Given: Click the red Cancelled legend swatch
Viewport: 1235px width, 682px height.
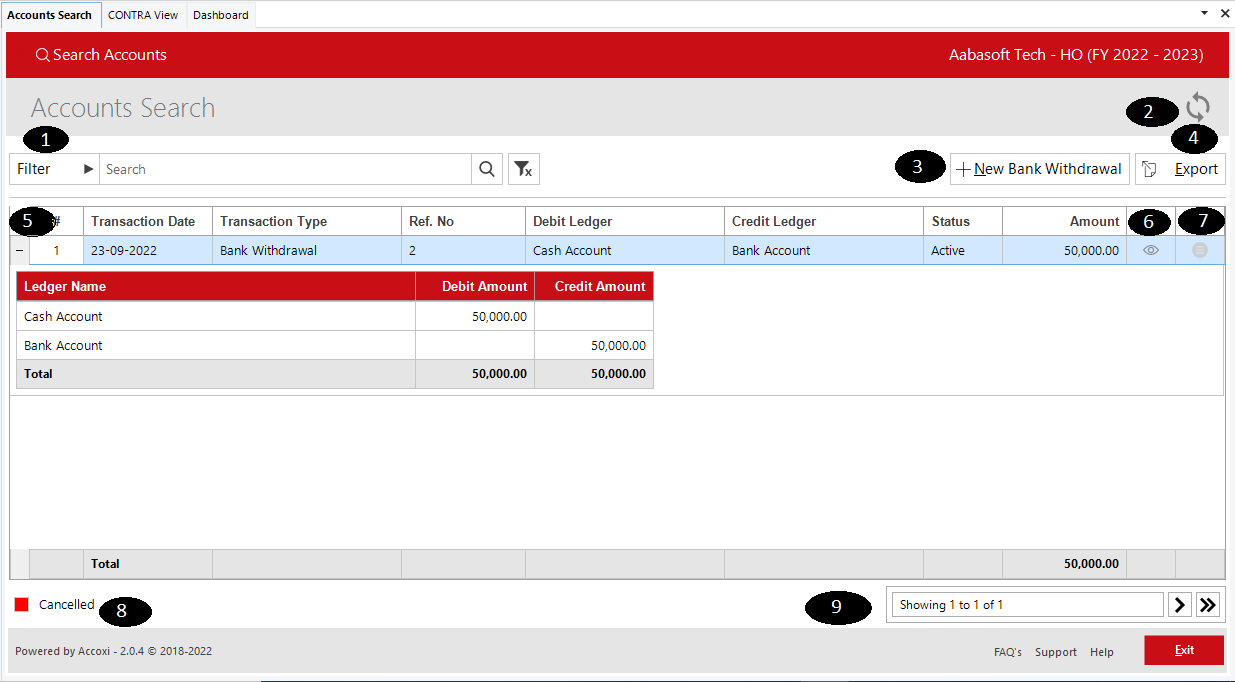Looking at the screenshot, I should pyautogui.click(x=21, y=605).
